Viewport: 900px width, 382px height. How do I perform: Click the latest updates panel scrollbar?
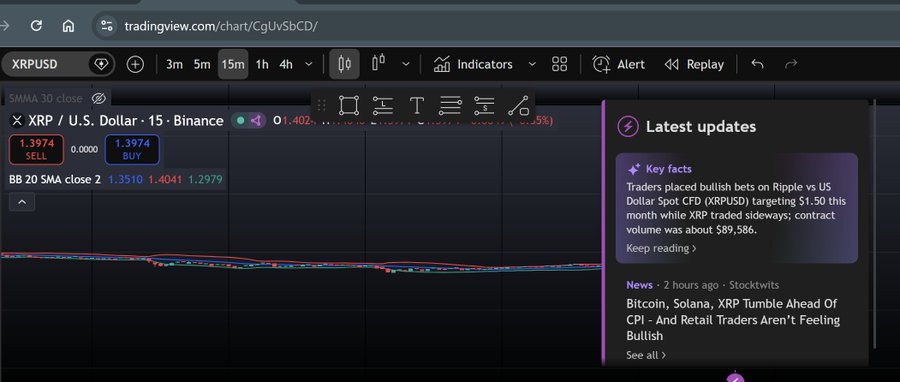tap(874, 224)
